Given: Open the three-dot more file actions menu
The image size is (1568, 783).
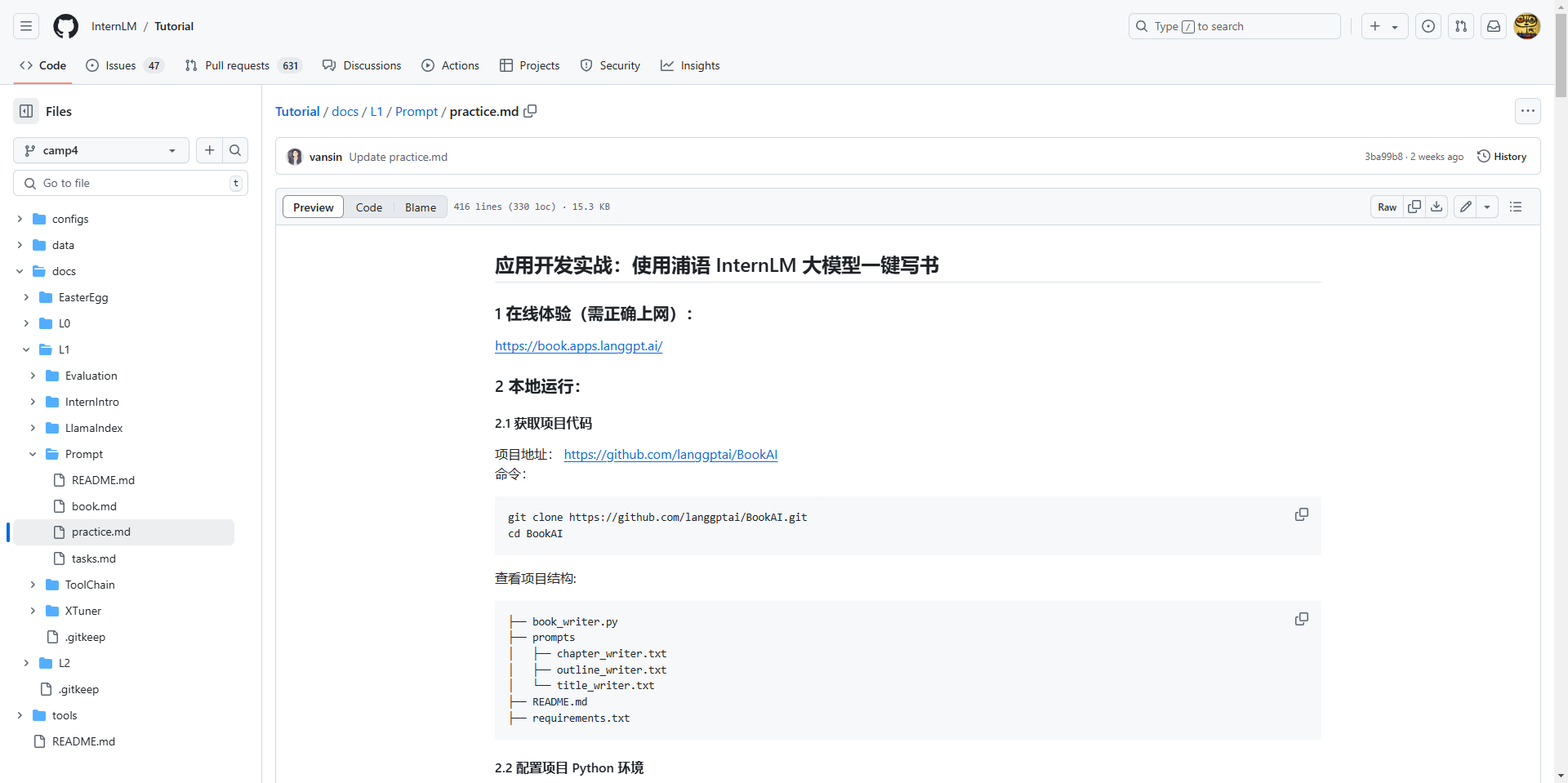Looking at the screenshot, I should coord(1528,111).
